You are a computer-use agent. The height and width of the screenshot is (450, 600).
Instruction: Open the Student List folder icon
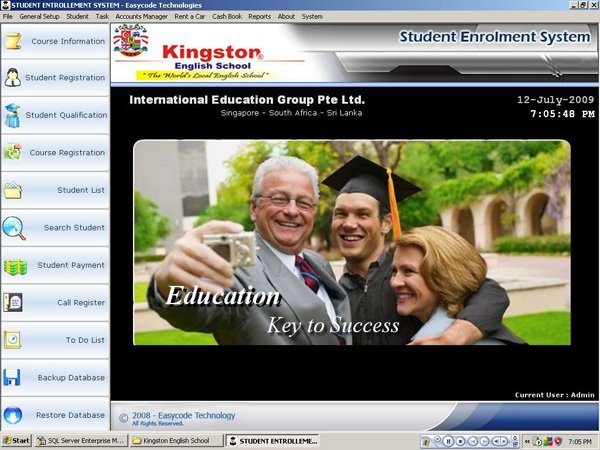click(13, 190)
